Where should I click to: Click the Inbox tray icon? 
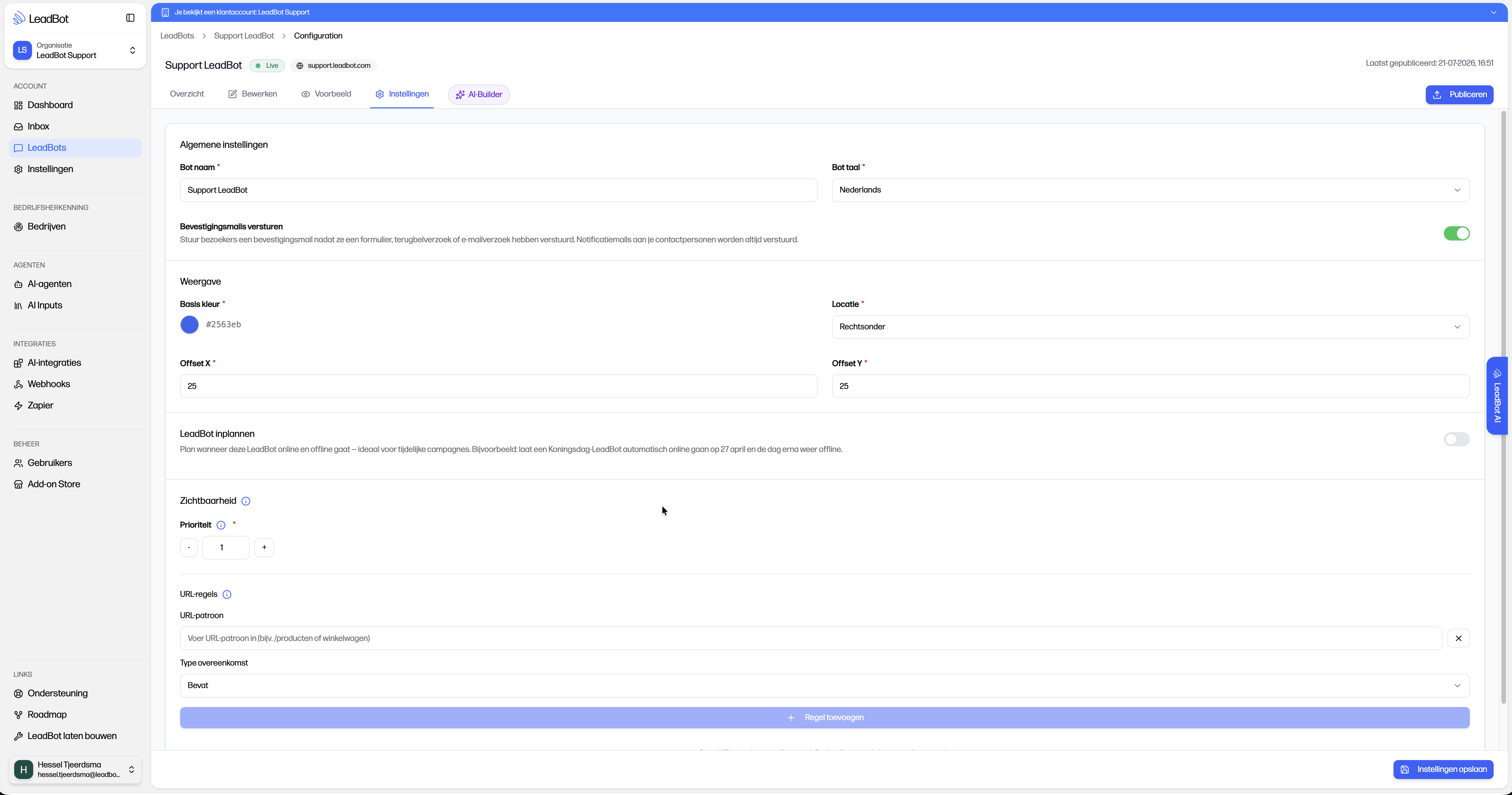18,127
